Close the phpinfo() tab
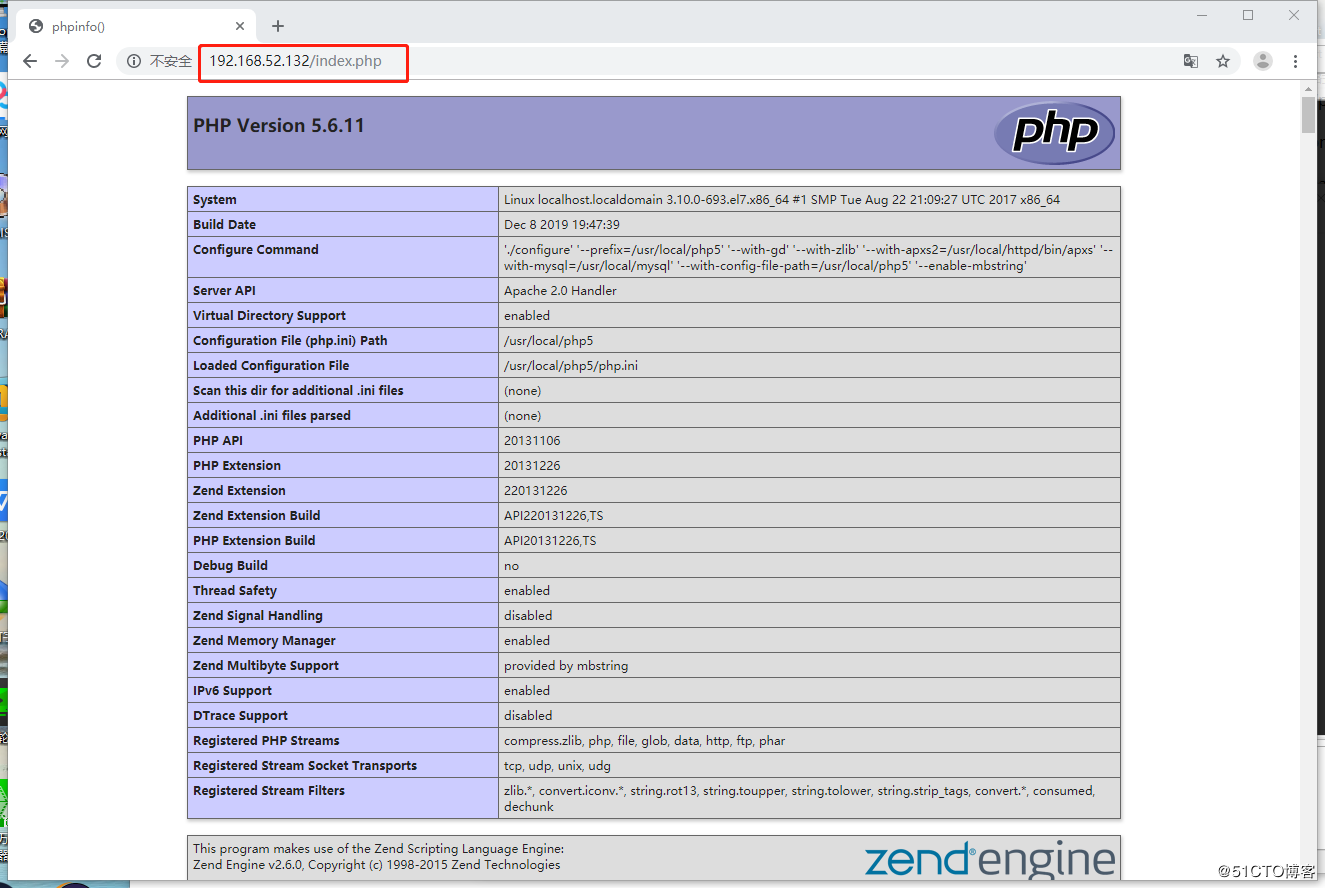 [x=241, y=27]
